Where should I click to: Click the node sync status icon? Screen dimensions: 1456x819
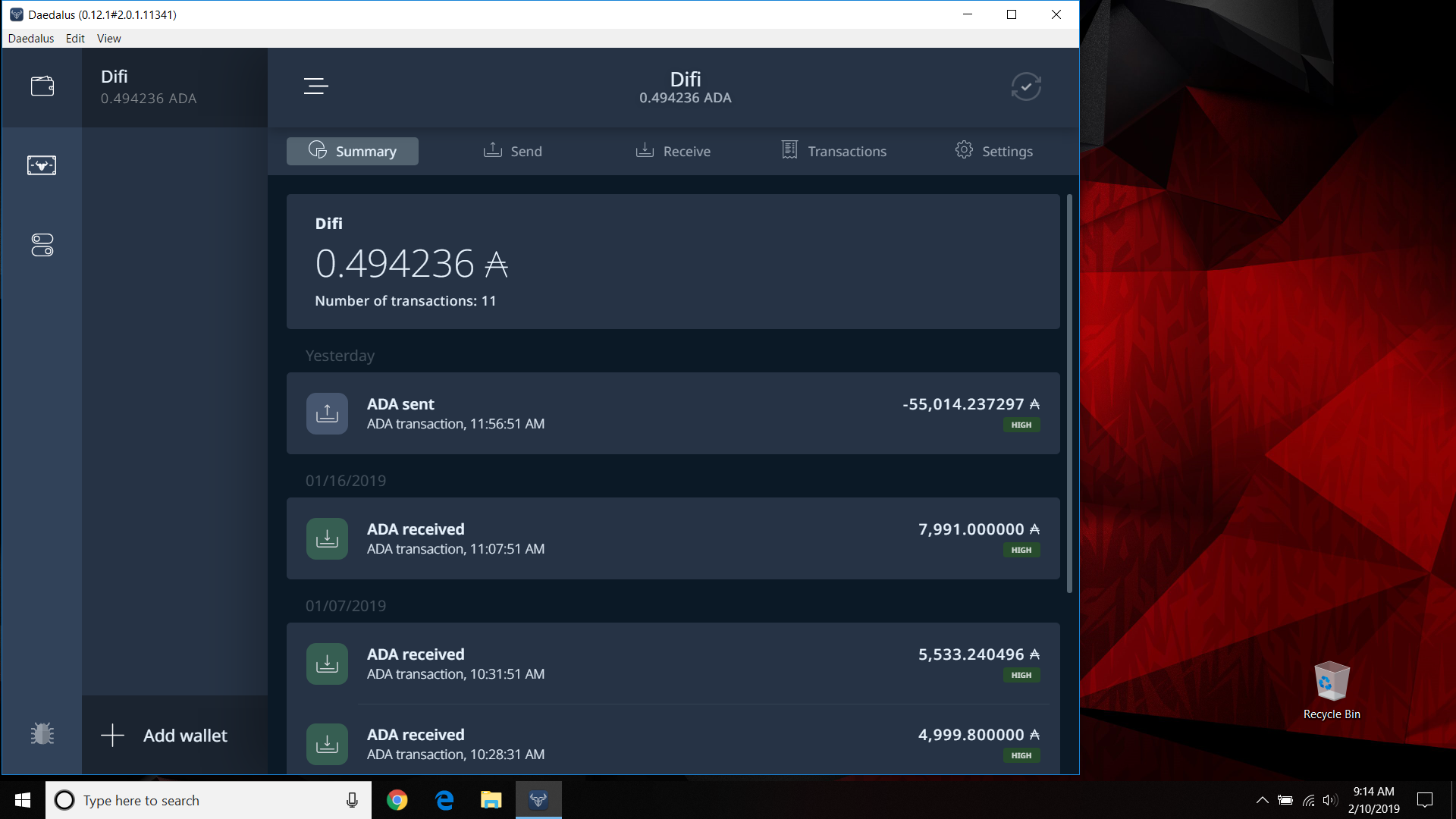coord(1025,86)
